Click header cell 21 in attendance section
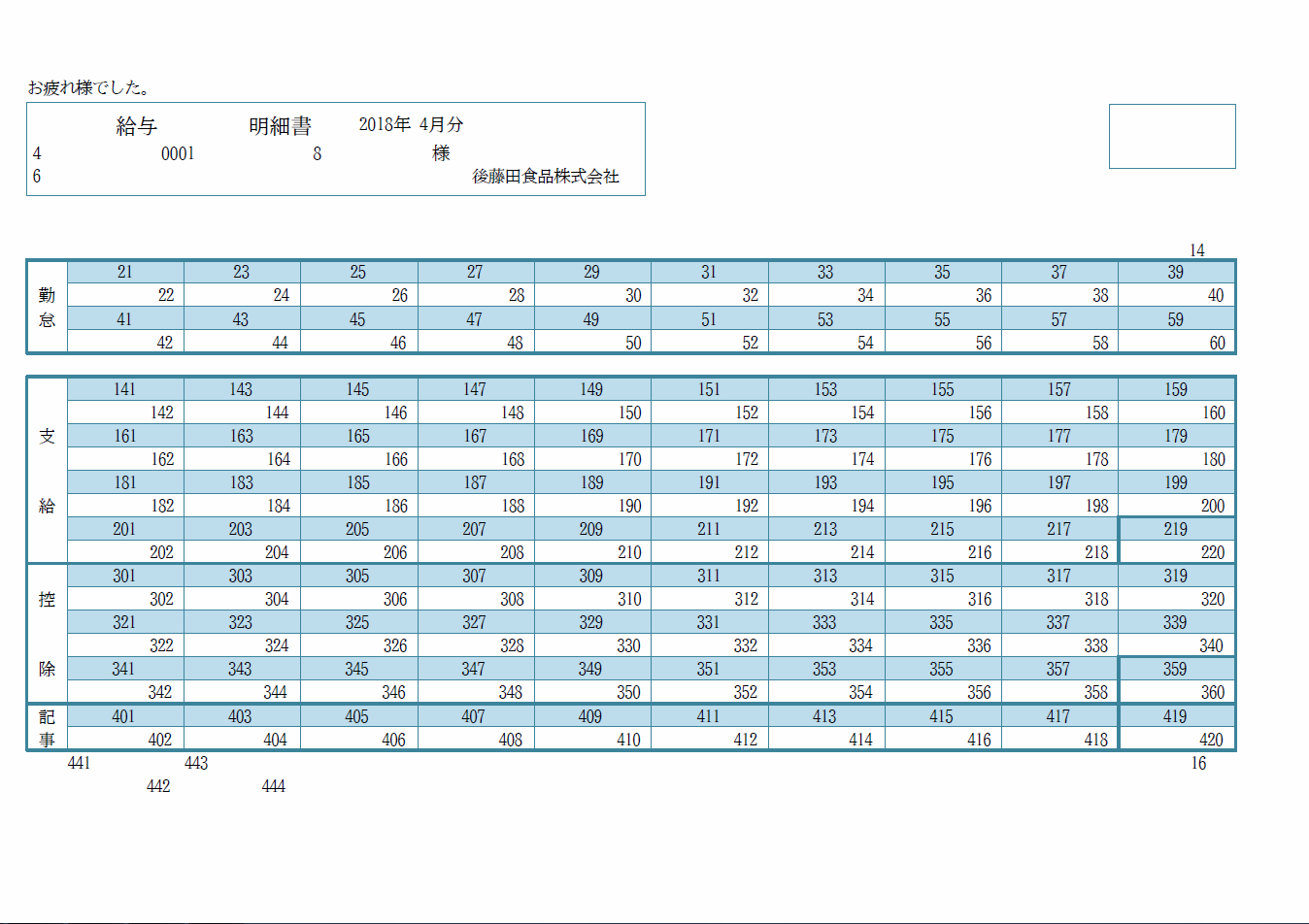The height and width of the screenshot is (924, 1309). (x=125, y=272)
